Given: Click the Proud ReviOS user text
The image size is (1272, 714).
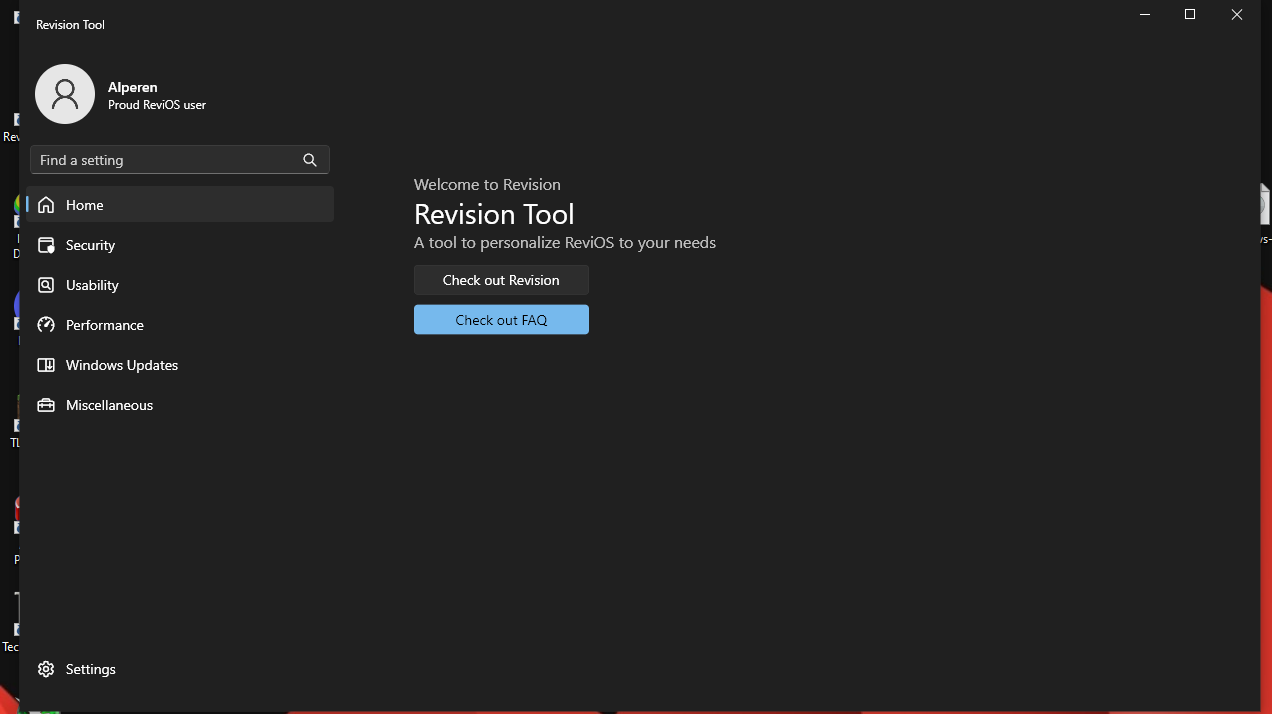Looking at the screenshot, I should [x=157, y=105].
